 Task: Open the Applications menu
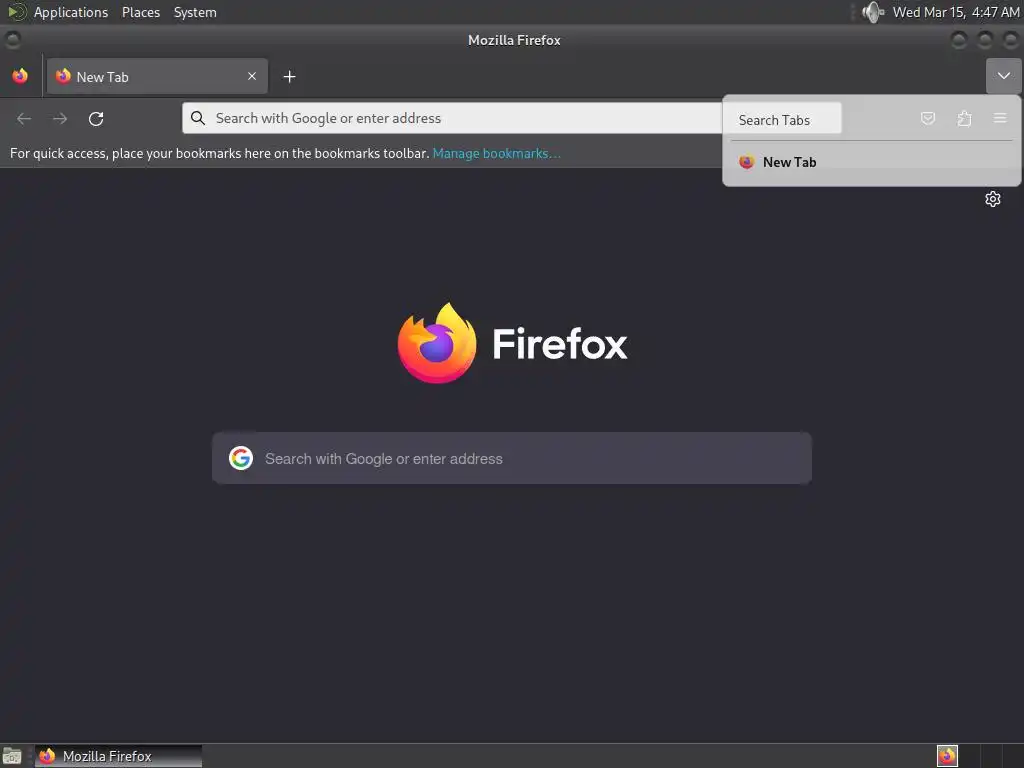pos(71,12)
